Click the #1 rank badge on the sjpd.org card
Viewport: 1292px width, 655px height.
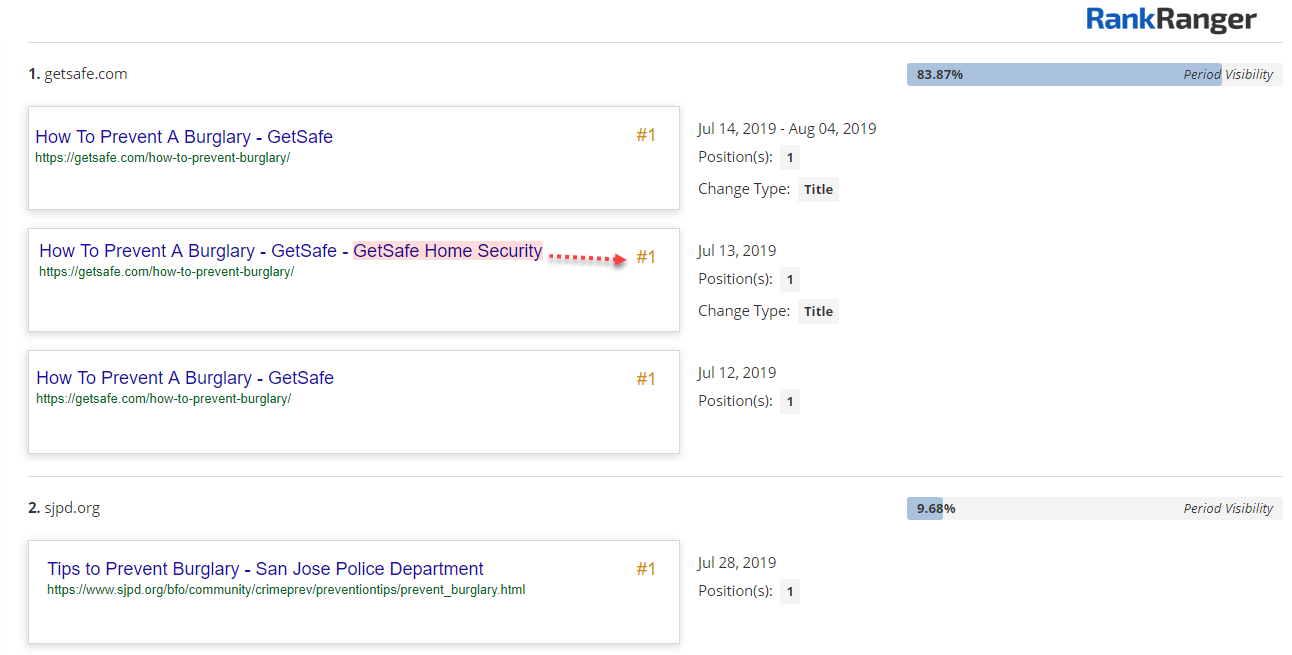pyautogui.click(x=646, y=569)
